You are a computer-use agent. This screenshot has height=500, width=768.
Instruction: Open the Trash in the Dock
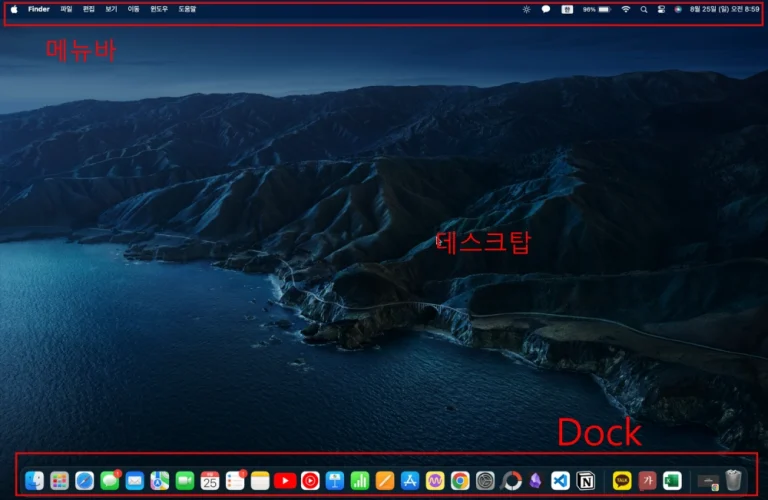click(x=734, y=481)
